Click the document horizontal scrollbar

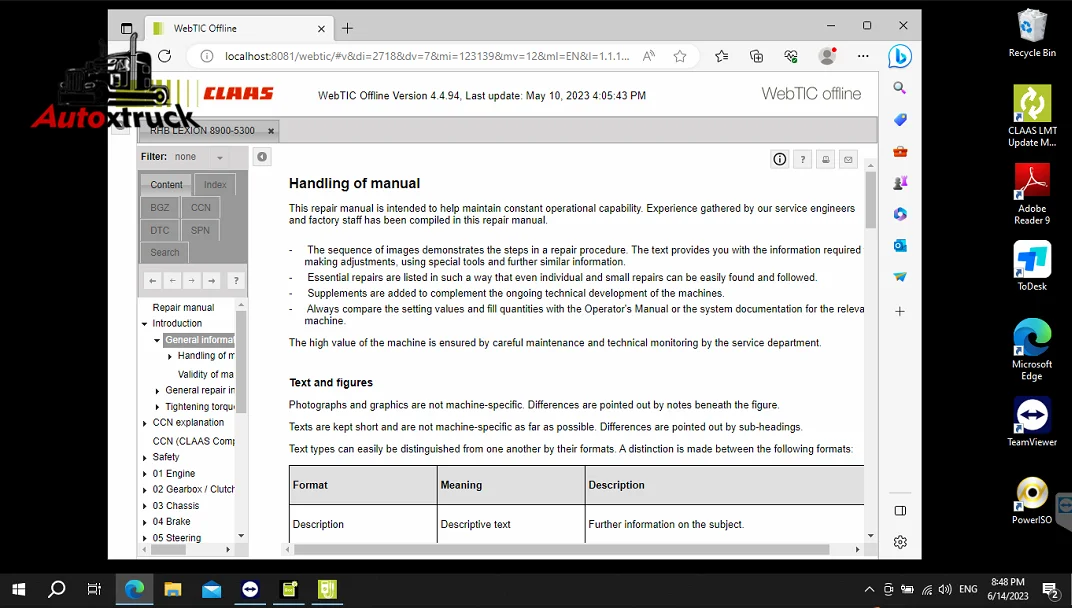pos(562,549)
